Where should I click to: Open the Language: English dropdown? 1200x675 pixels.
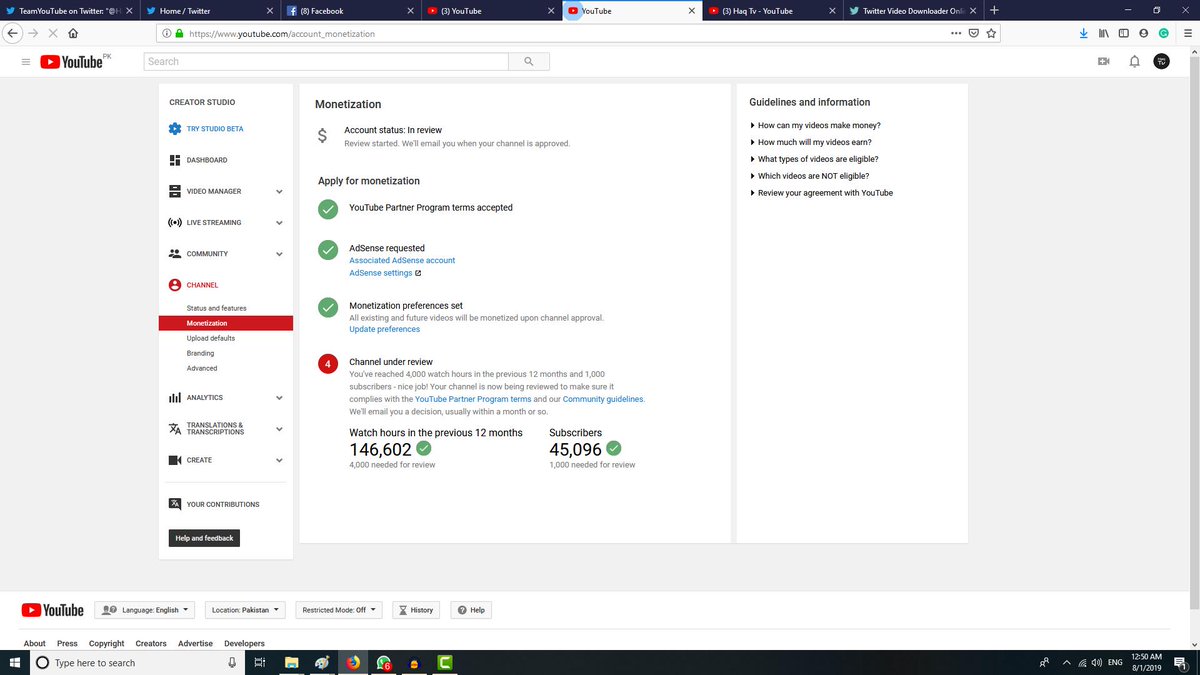(x=146, y=610)
